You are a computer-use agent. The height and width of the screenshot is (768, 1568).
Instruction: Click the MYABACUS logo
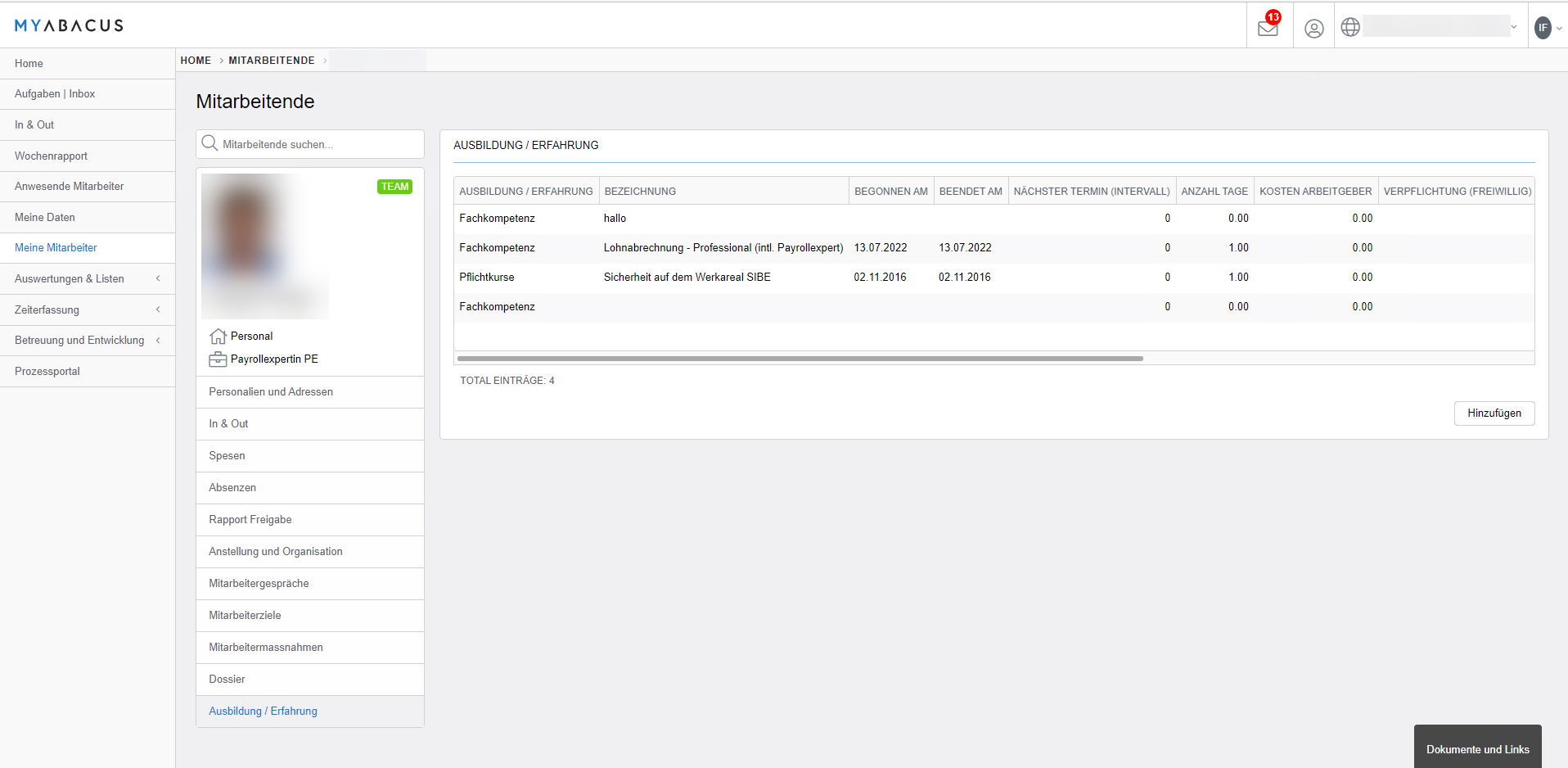(x=69, y=25)
